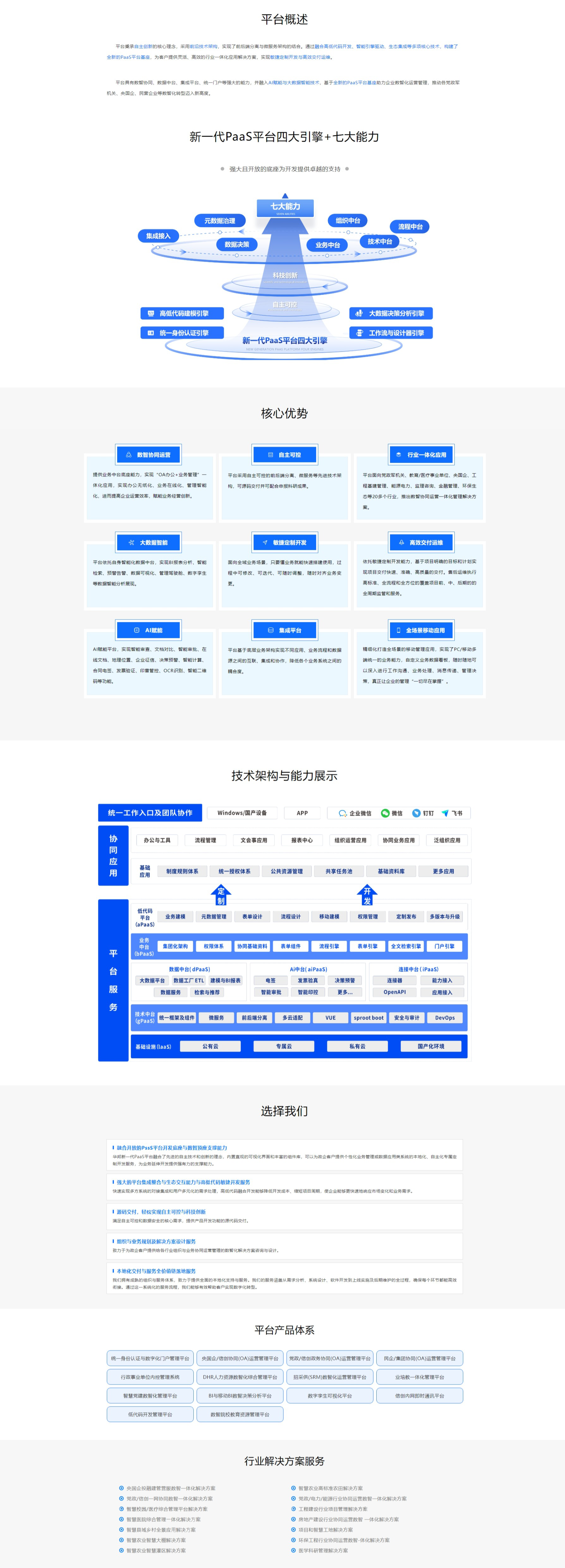
Task: Click the icon beside 高低代码搭建引擎
Action: (x=151, y=313)
